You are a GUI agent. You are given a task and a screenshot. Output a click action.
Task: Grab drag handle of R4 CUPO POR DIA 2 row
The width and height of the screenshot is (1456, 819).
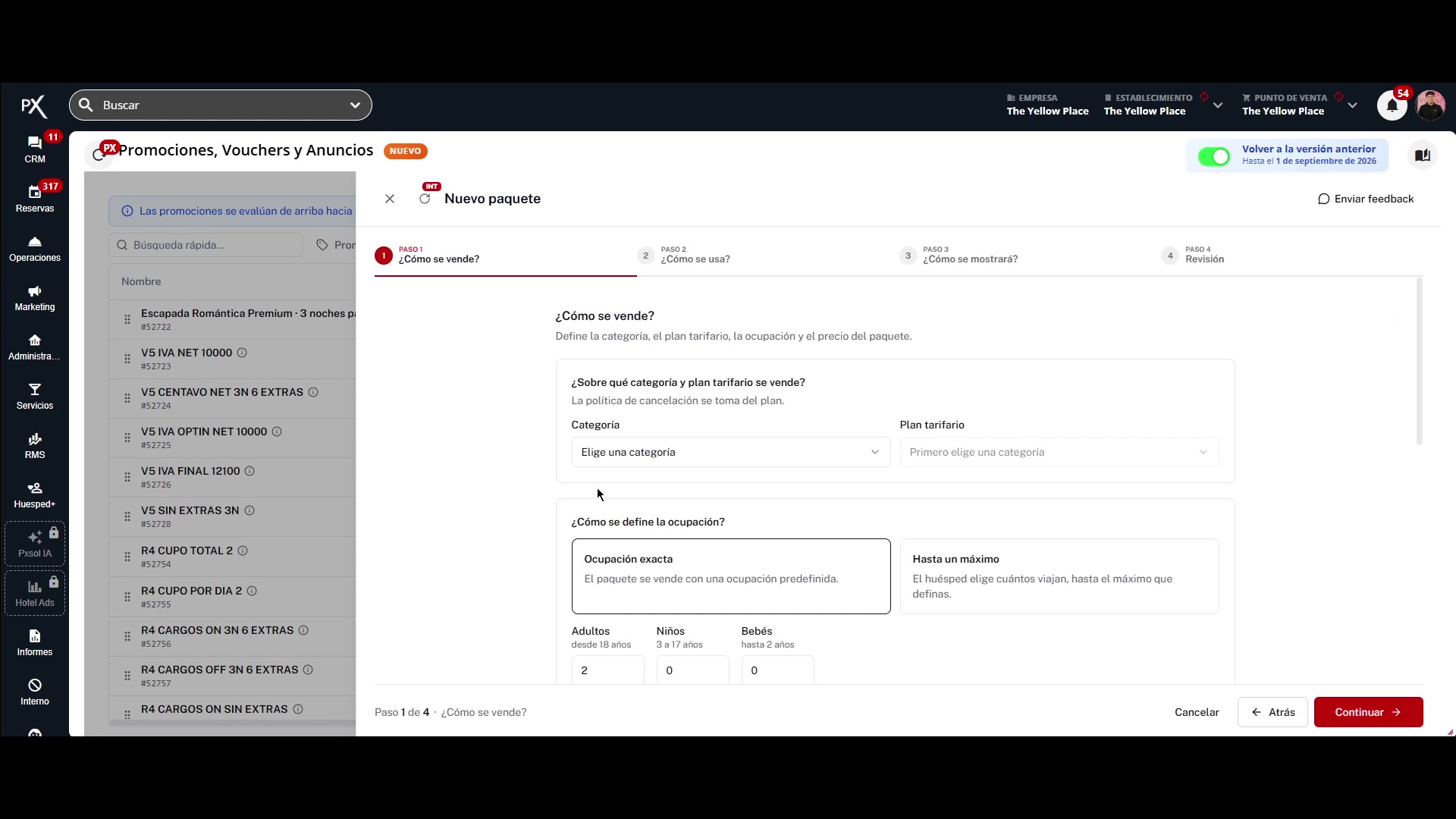[127, 597]
